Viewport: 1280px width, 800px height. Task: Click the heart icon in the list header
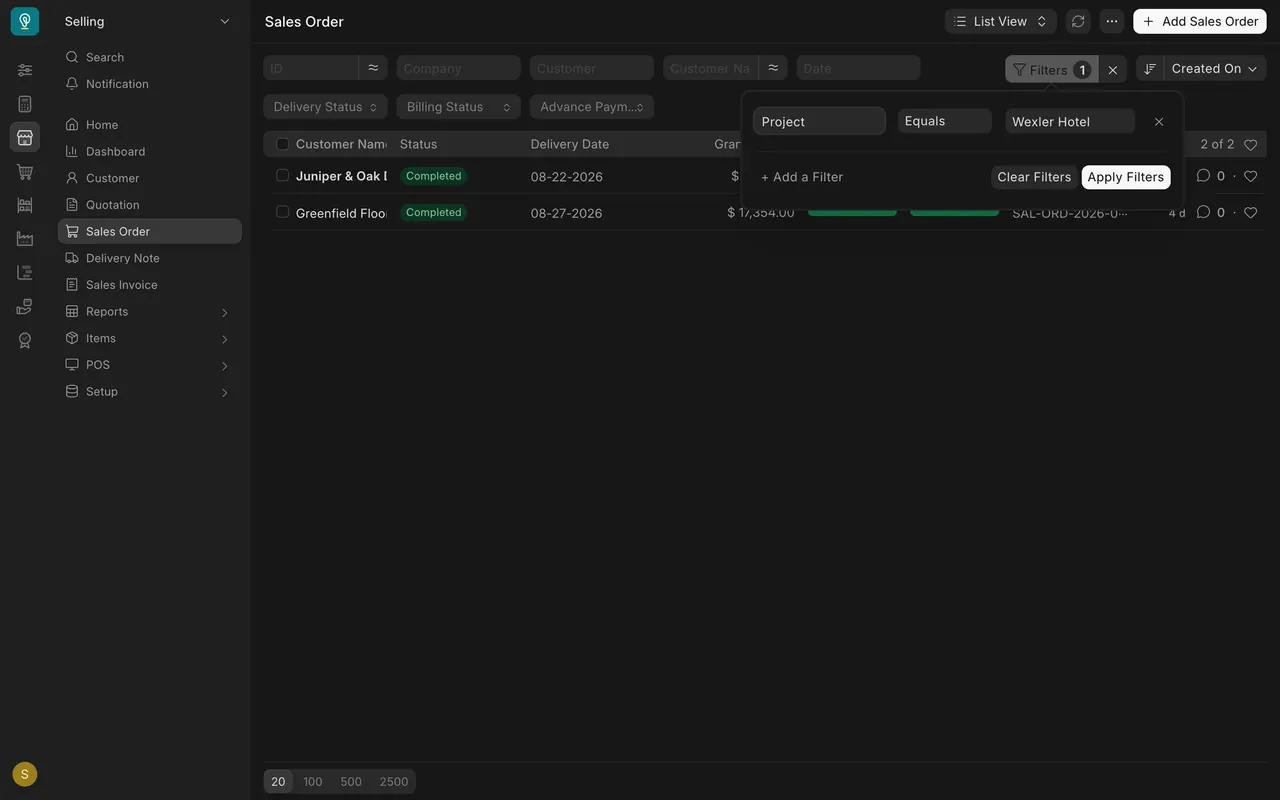[1250, 145]
